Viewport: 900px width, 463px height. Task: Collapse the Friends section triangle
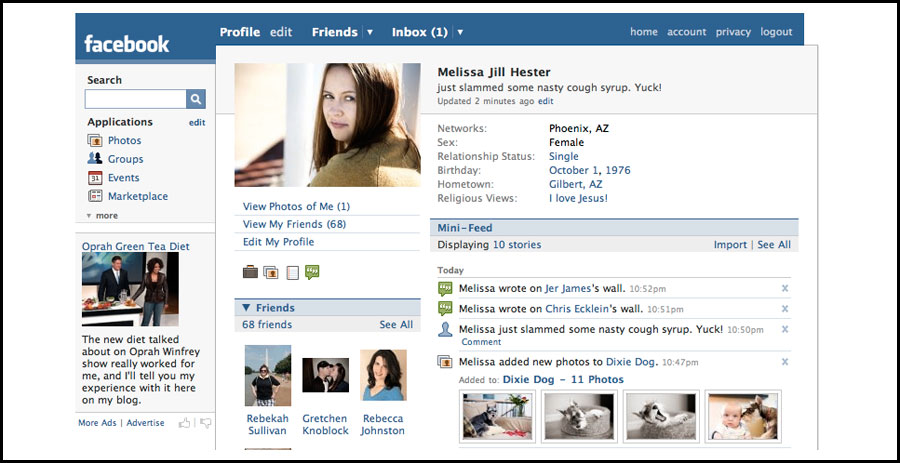[x=245, y=308]
